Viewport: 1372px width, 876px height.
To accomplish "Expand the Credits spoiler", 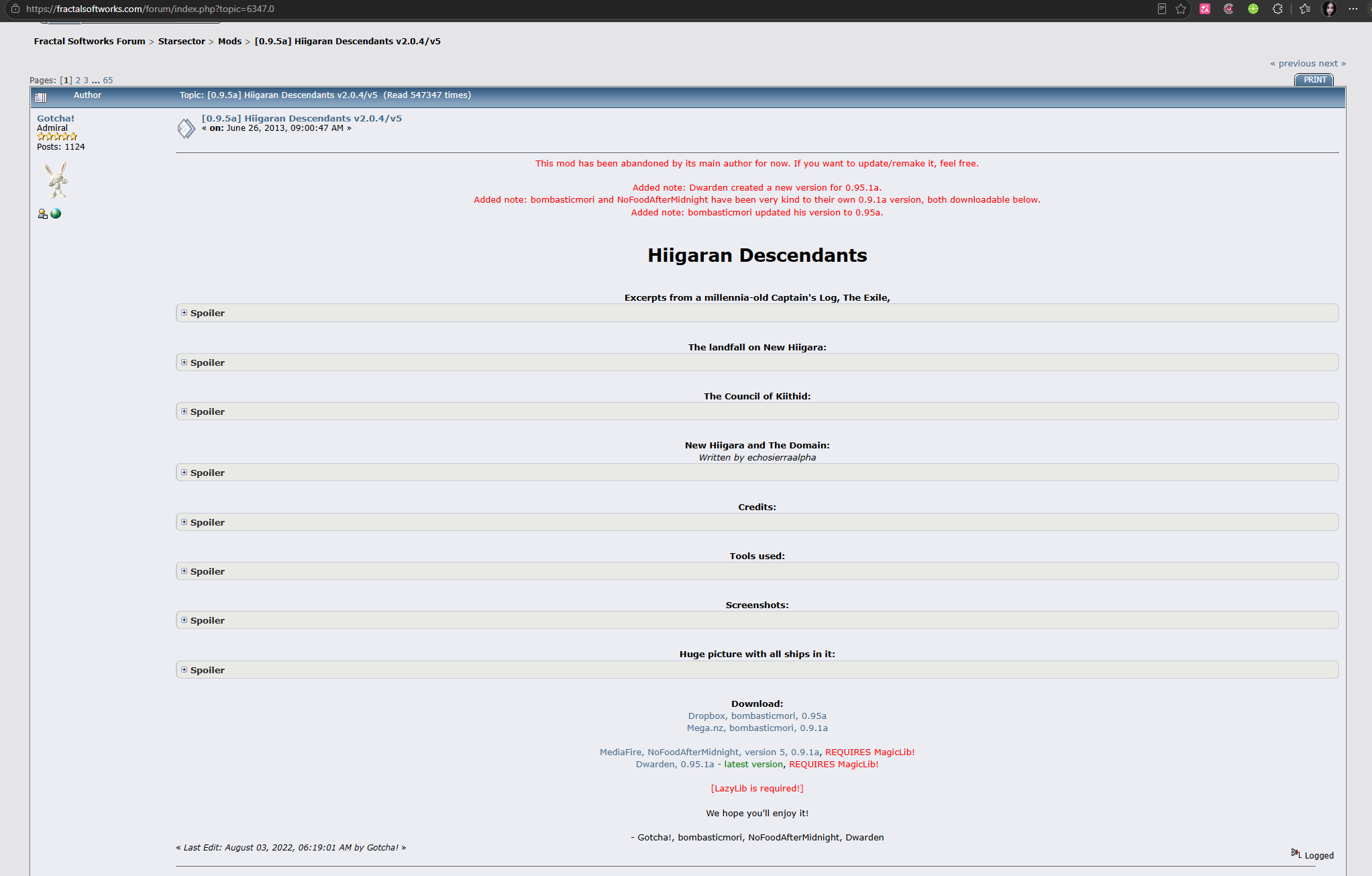I will (757, 522).
